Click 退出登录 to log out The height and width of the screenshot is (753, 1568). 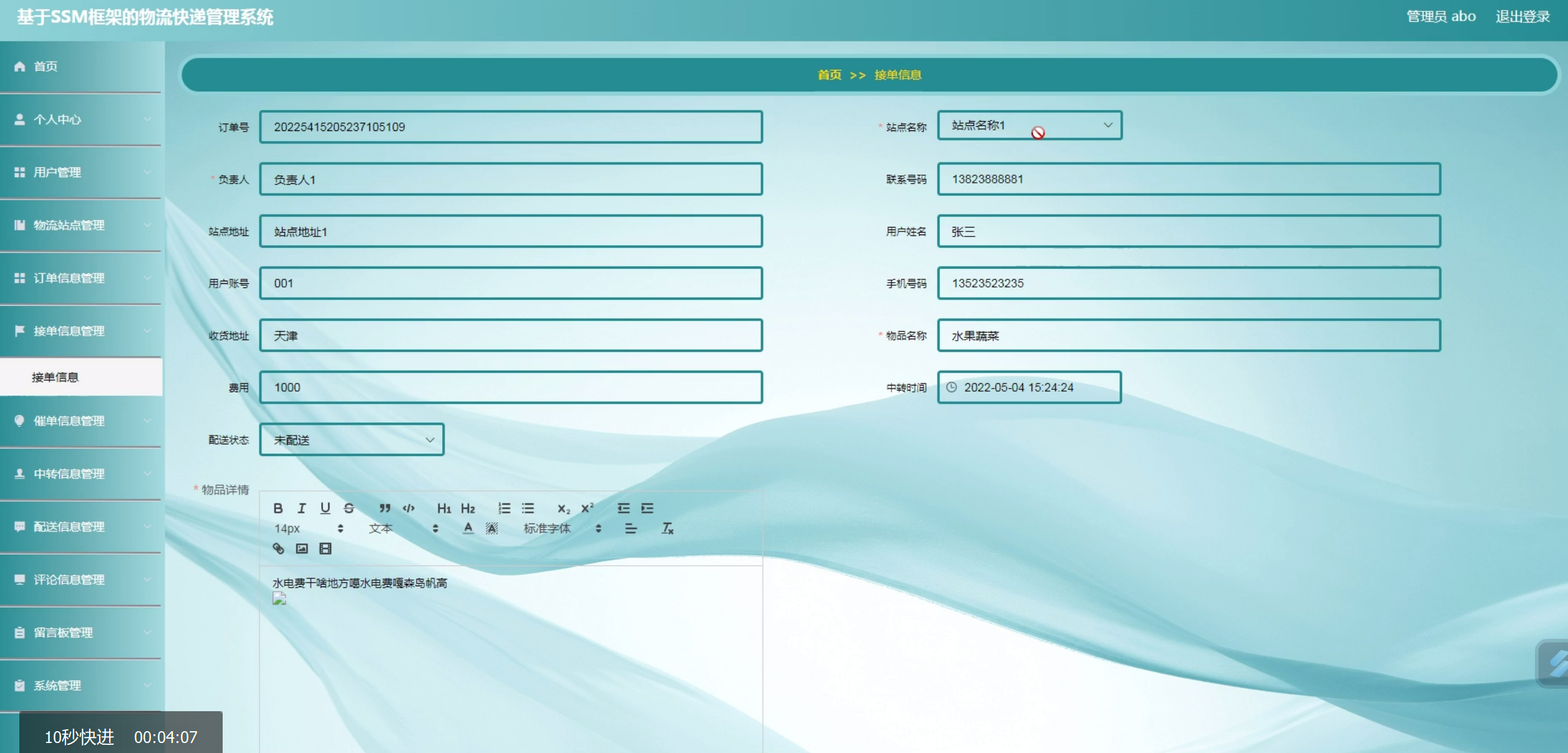tap(1522, 17)
